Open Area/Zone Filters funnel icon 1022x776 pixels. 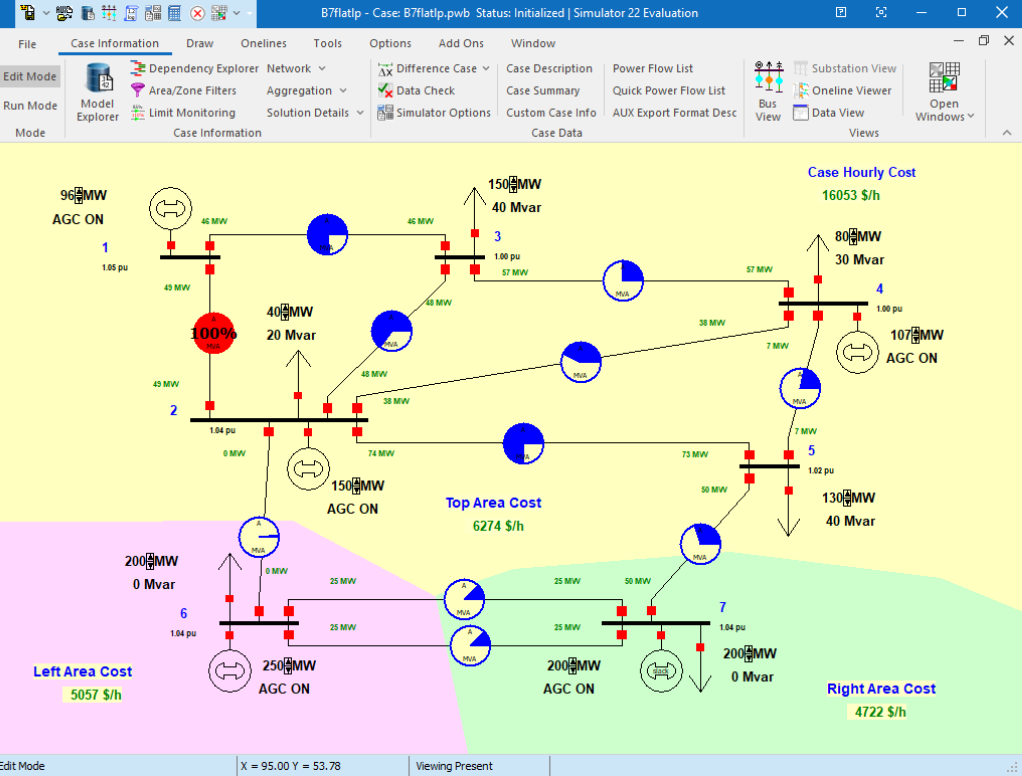point(138,91)
